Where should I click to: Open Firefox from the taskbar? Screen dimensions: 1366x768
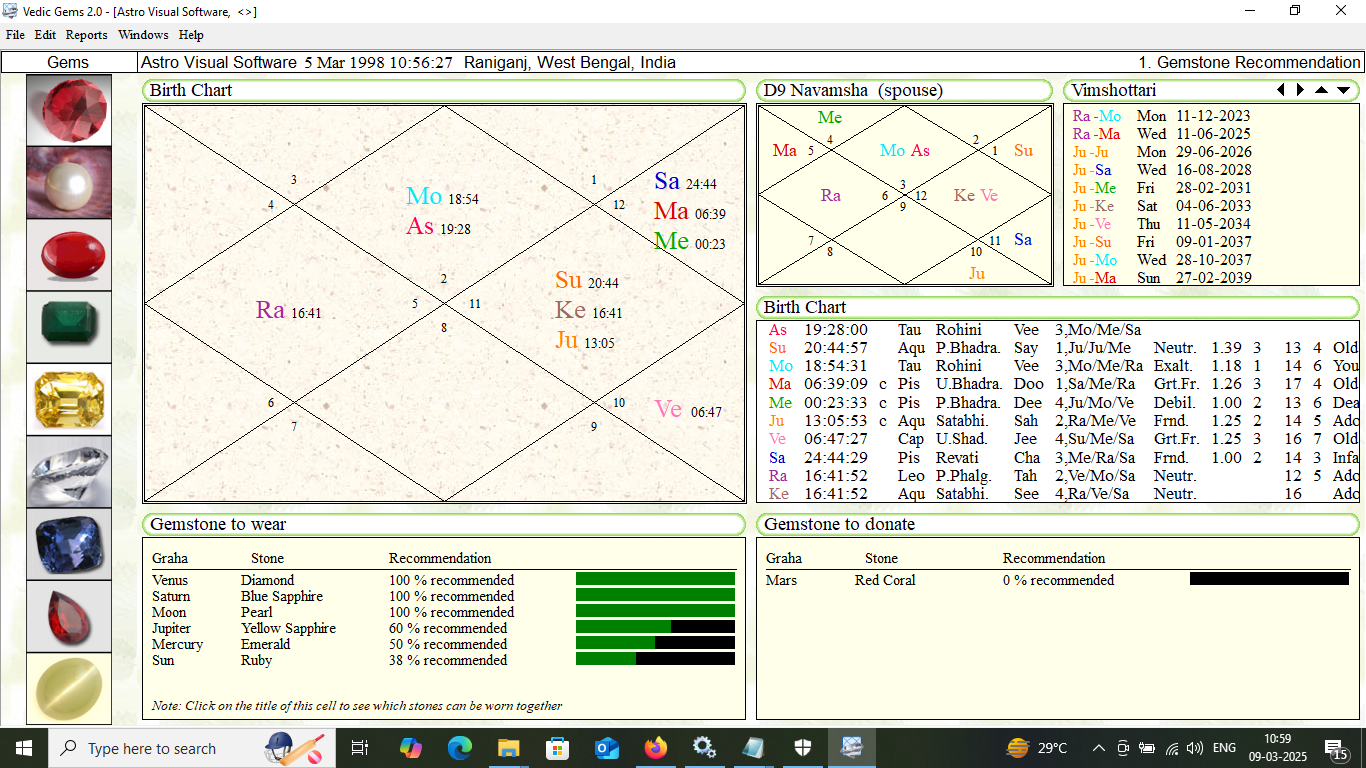[656, 748]
